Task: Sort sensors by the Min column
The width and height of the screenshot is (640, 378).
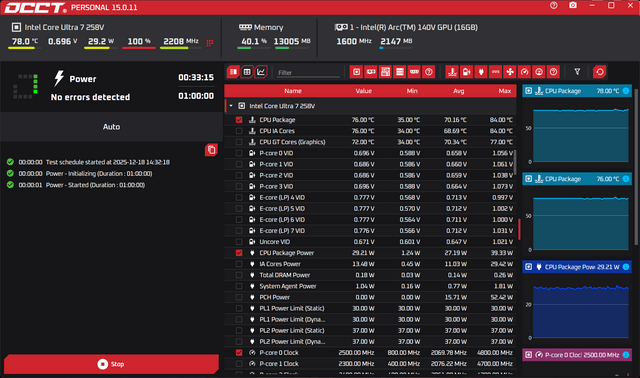Action: [x=412, y=91]
